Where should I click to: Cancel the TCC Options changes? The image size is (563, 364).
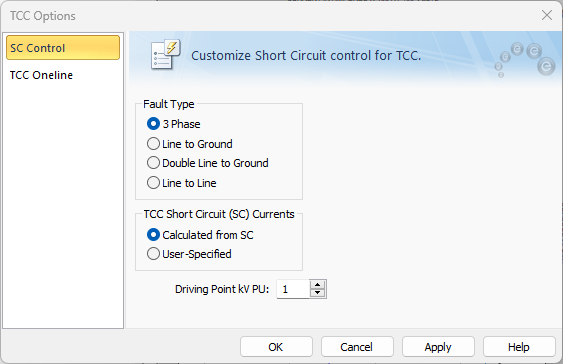[x=357, y=347]
